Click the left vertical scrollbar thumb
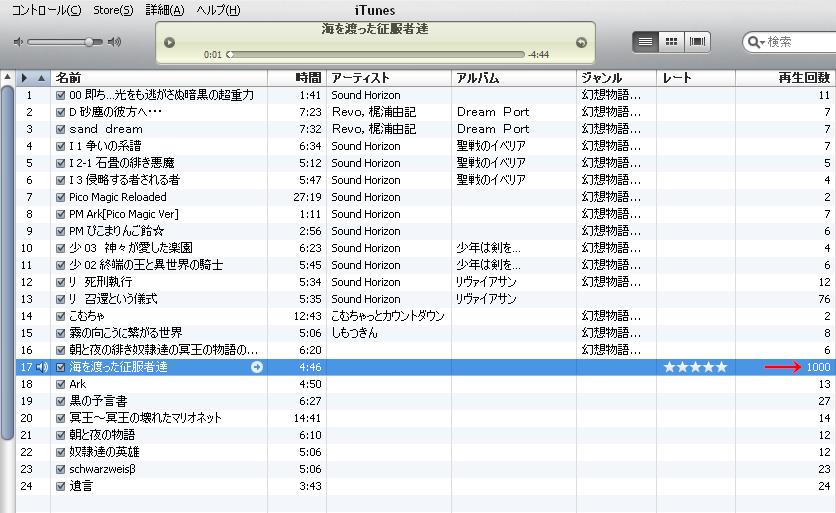This screenshot has width=836, height=513. [x=7, y=261]
